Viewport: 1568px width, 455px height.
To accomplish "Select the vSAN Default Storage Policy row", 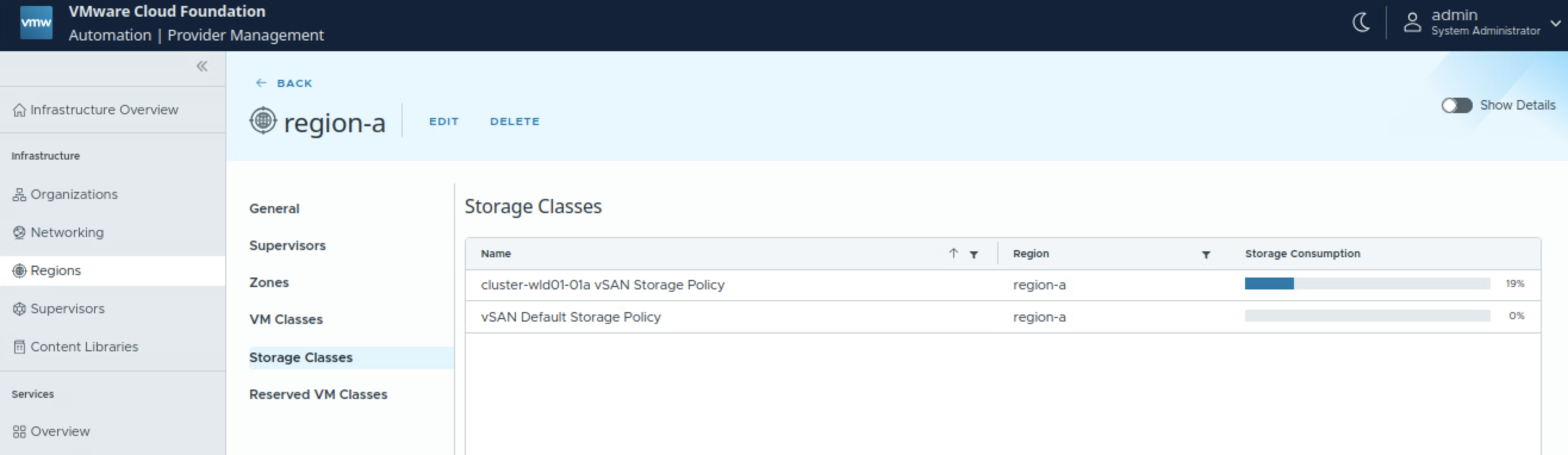I will pyautogui.click(x=570, y=317).
